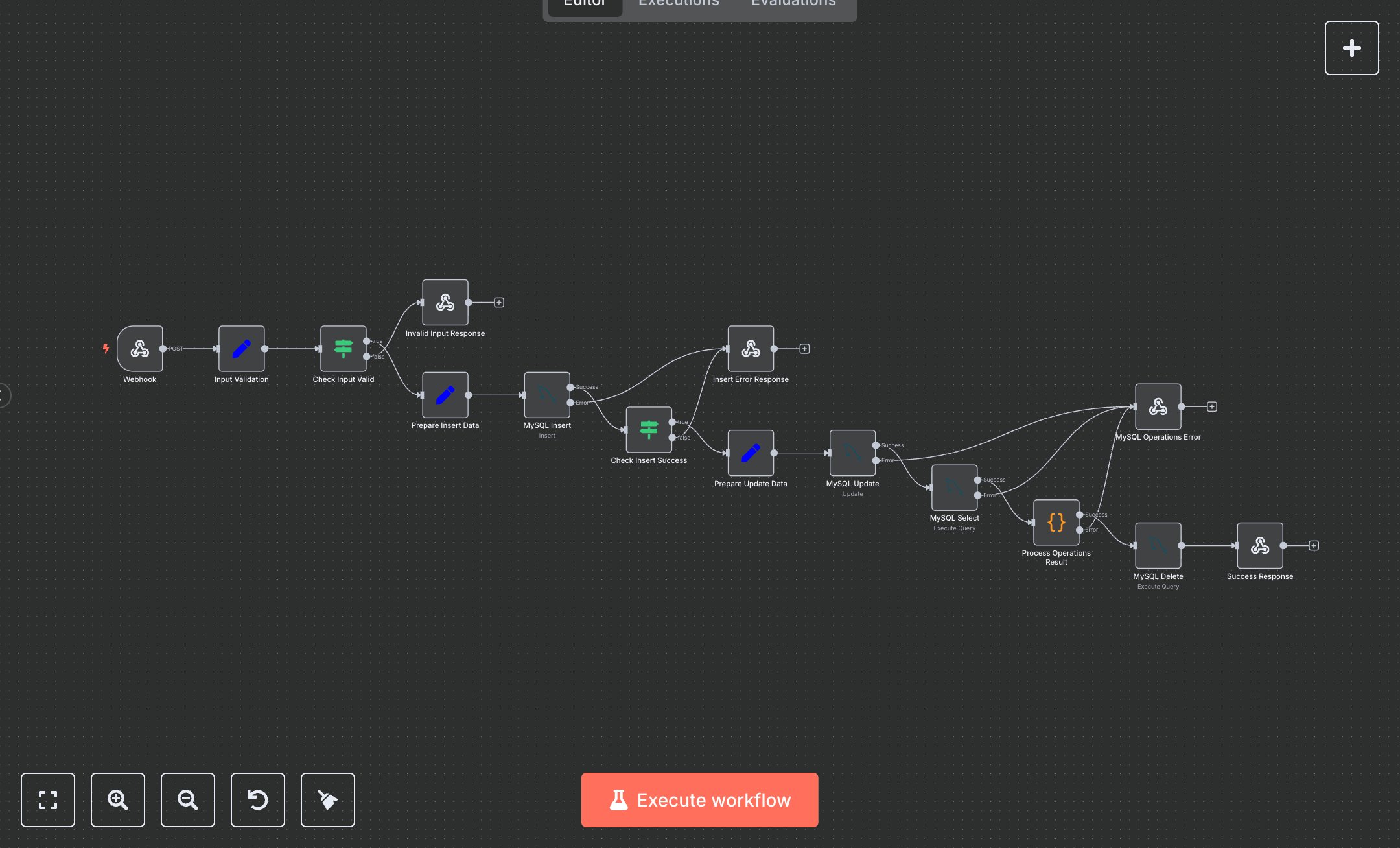Viewport: 1400px width, 848px height.
Task: Select the Check Insert Success node
Action: tap(648, 430)
